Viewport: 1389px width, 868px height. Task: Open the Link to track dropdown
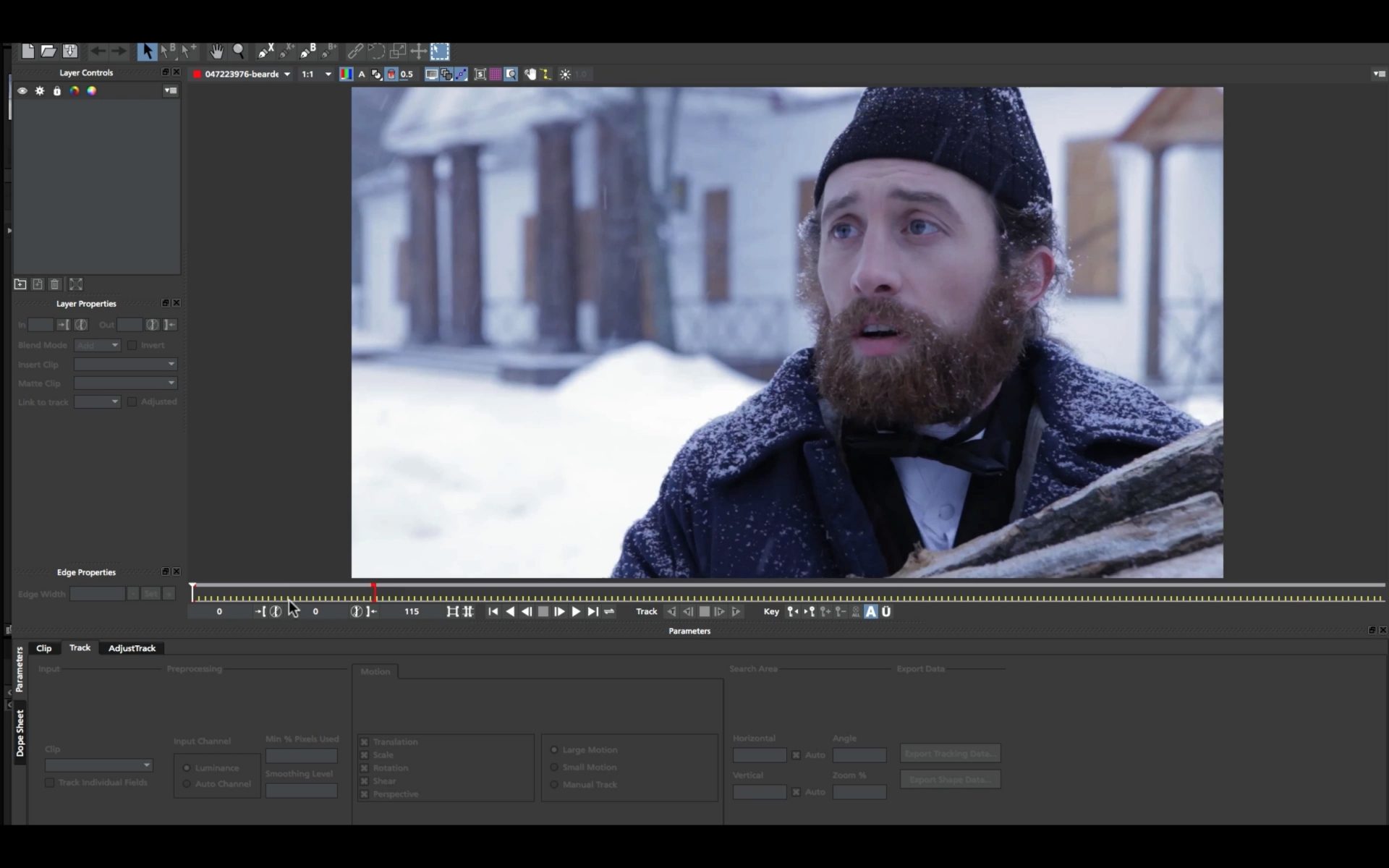tap(97, 402)
